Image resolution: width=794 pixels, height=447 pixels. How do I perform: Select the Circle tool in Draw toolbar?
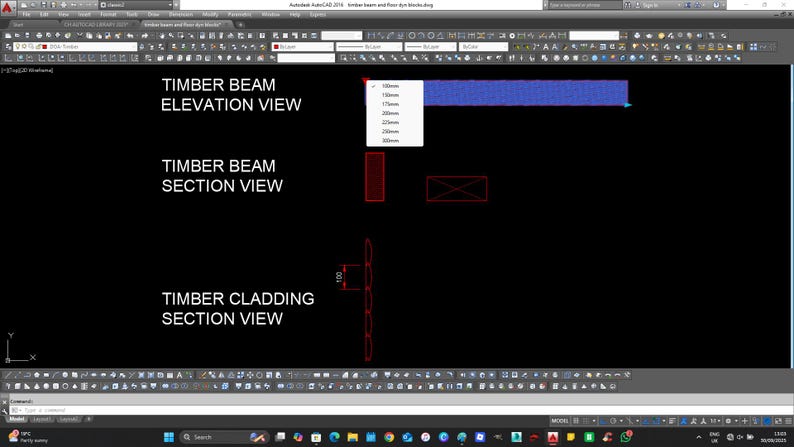(65, 375)
